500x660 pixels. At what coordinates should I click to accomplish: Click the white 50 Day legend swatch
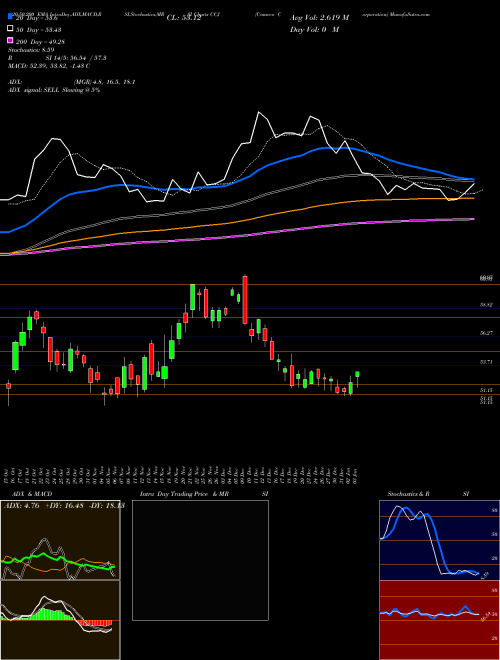coord(10,29)
